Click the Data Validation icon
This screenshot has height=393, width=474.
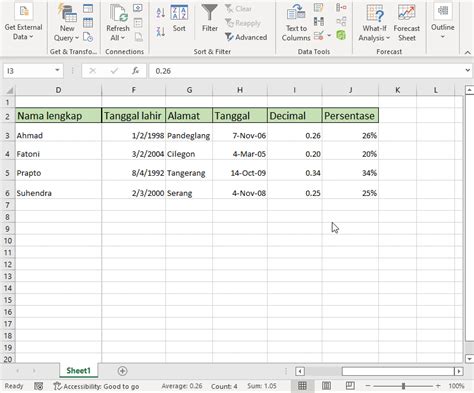coord(319,35)
